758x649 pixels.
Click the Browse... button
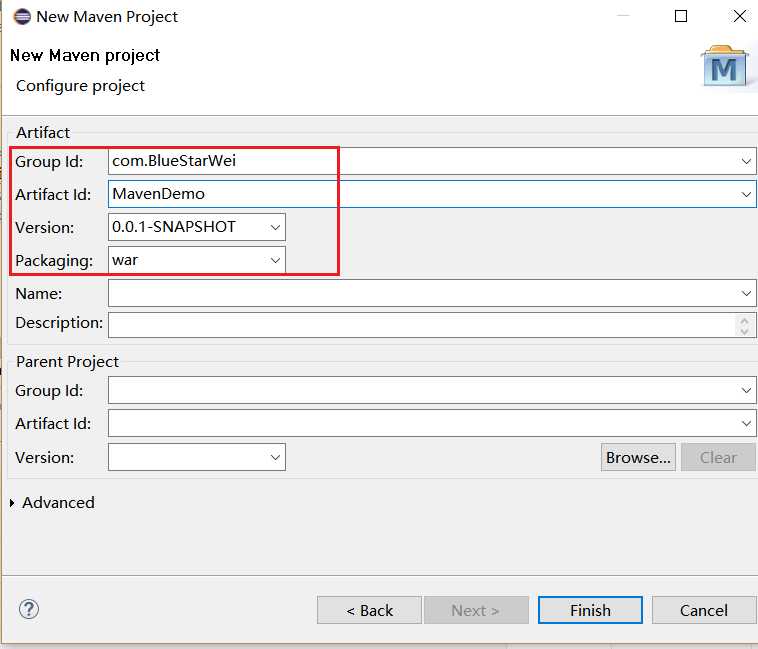638,457
